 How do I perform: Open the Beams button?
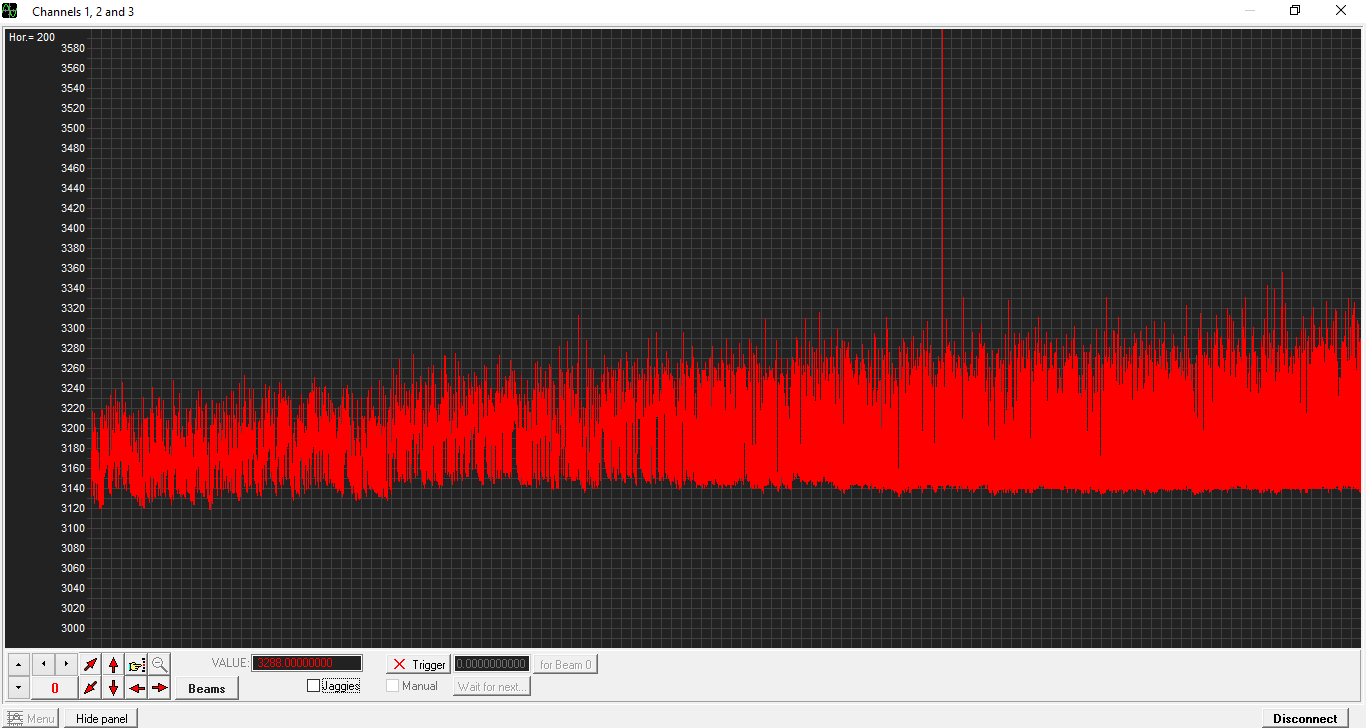tap(207, 689)
